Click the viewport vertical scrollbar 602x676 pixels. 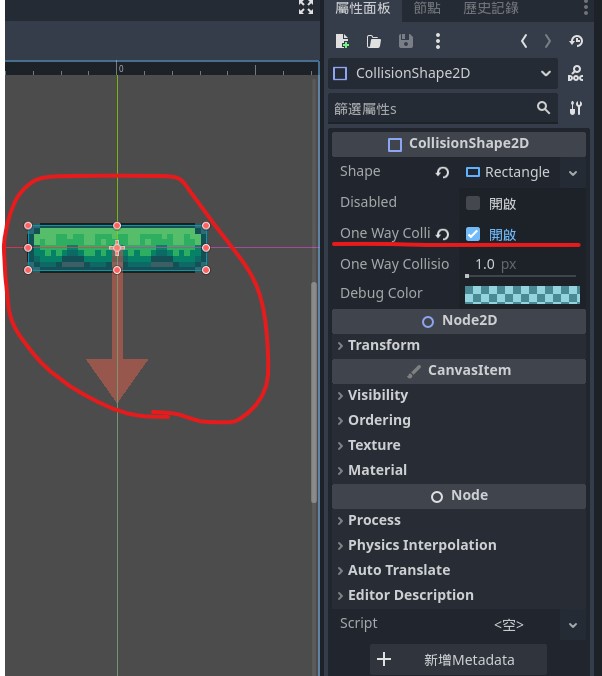tap(314, 392)
